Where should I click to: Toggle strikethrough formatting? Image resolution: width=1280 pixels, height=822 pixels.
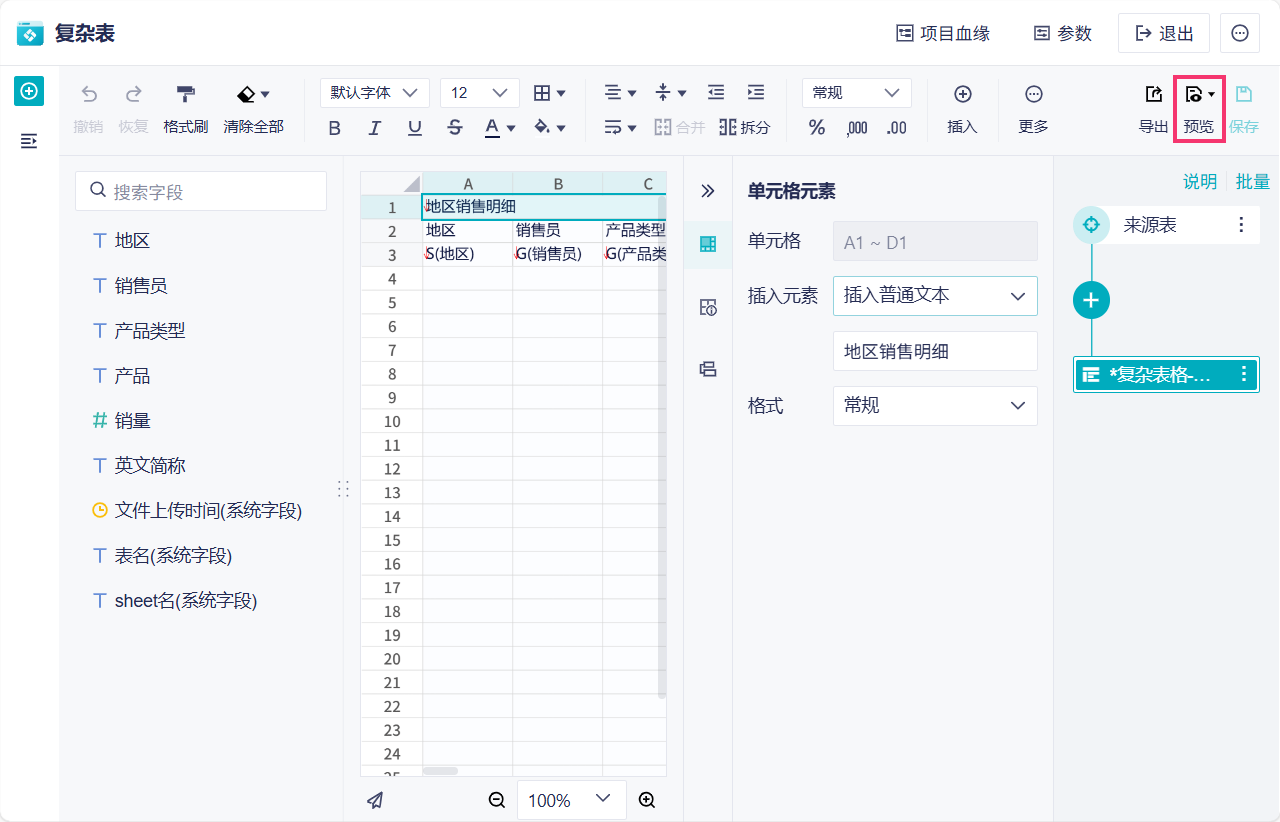pyautogui.click(x=455, y=128)
